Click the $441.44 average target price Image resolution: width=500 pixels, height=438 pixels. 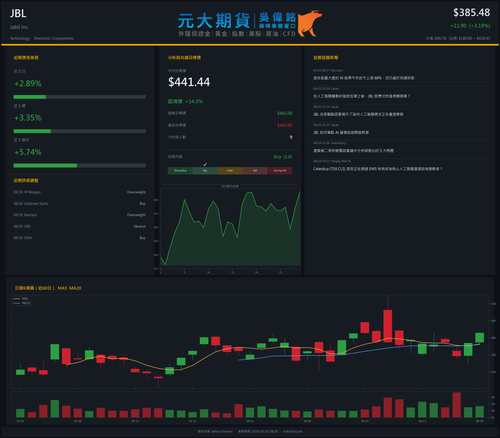189,82
